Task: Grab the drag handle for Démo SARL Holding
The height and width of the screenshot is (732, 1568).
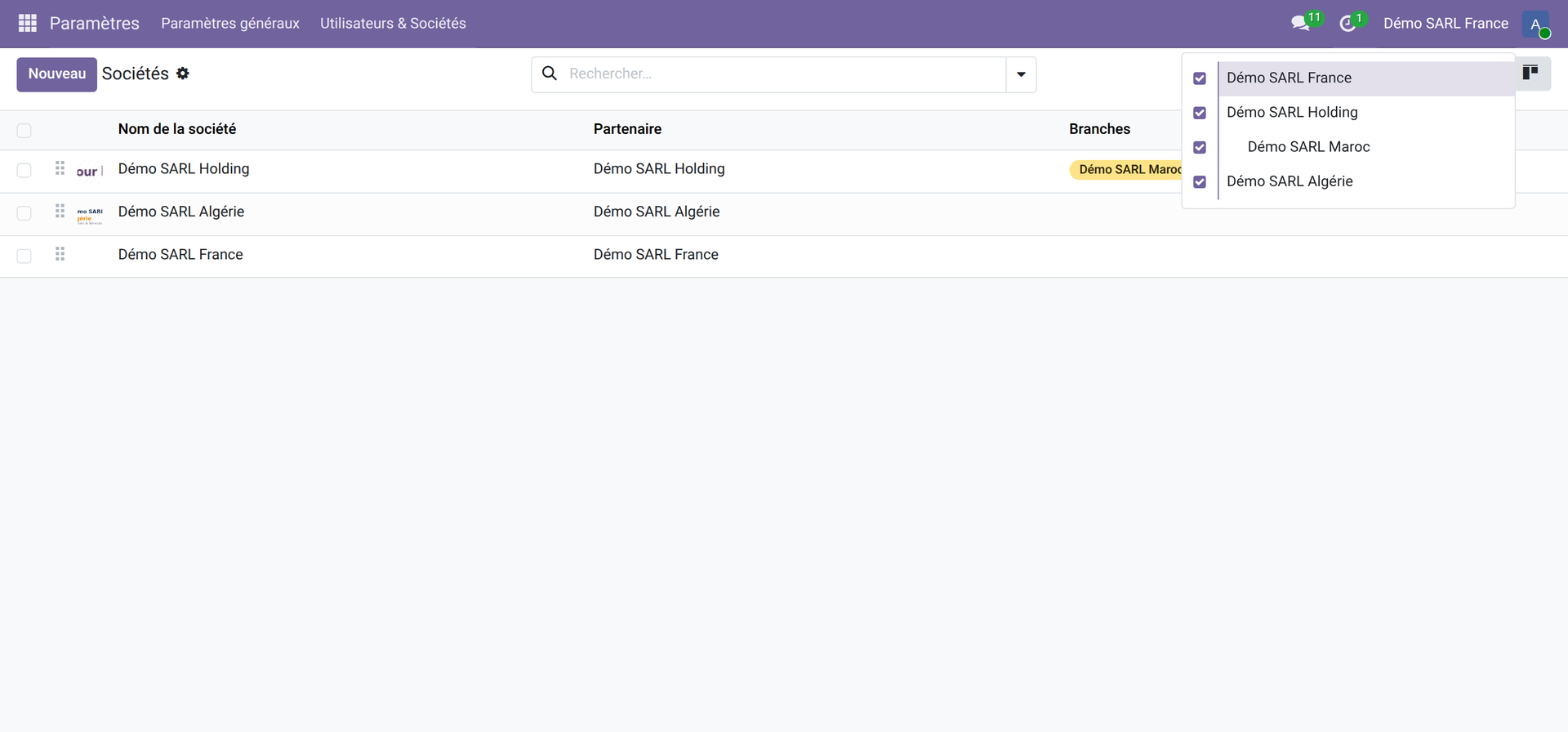Action: click(x=60, y=168)
